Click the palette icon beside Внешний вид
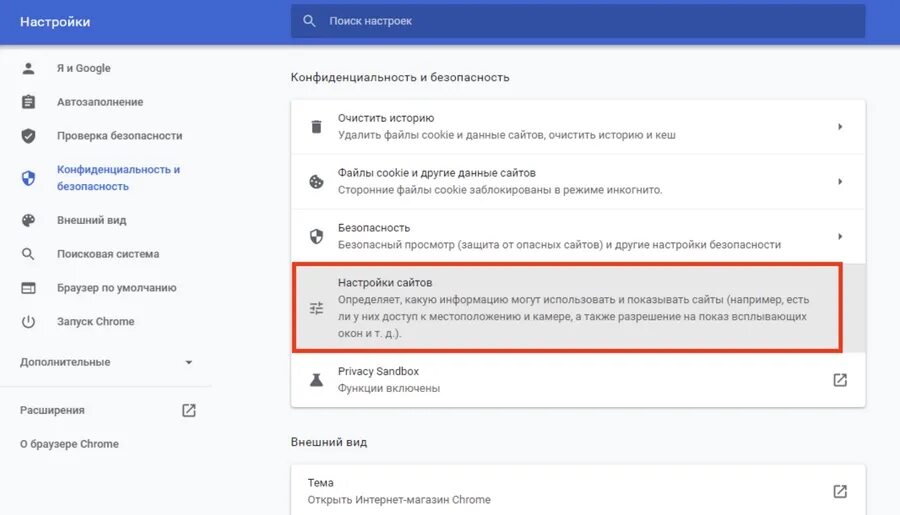The image size is (900, 515). (28, 220)
